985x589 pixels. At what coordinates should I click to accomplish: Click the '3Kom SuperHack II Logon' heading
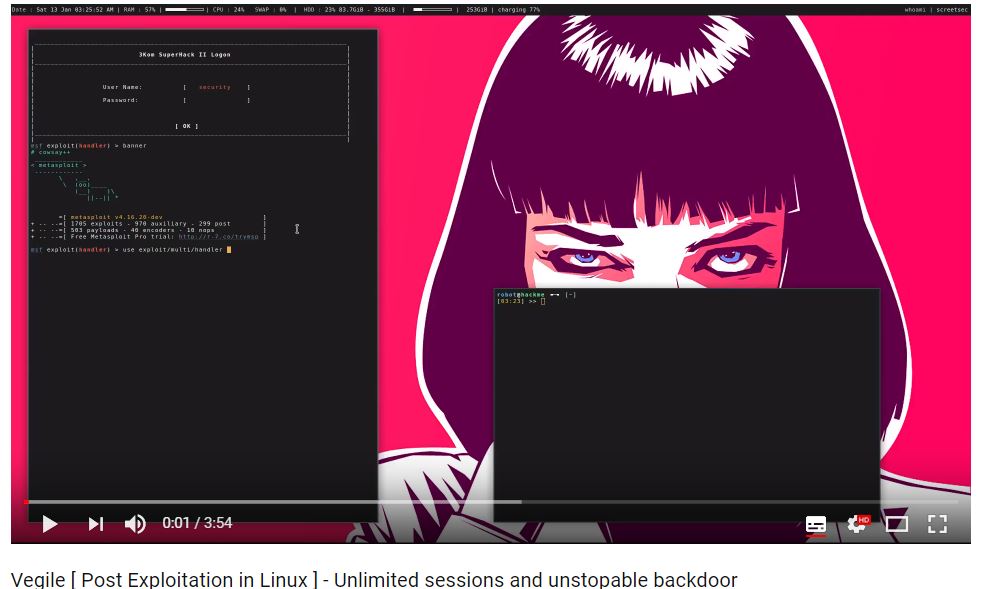[185, 55]
